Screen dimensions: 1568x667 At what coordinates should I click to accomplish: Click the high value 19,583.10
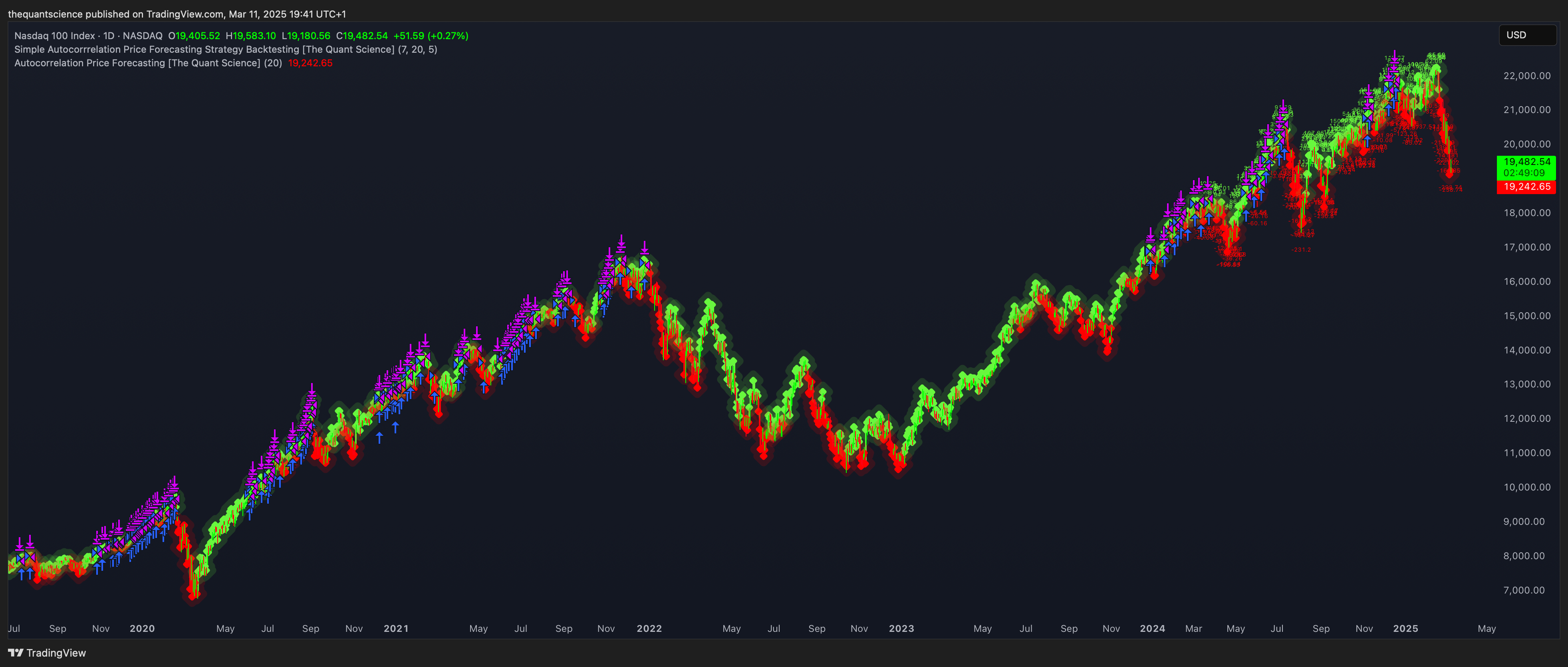click(x=254, y=36)
